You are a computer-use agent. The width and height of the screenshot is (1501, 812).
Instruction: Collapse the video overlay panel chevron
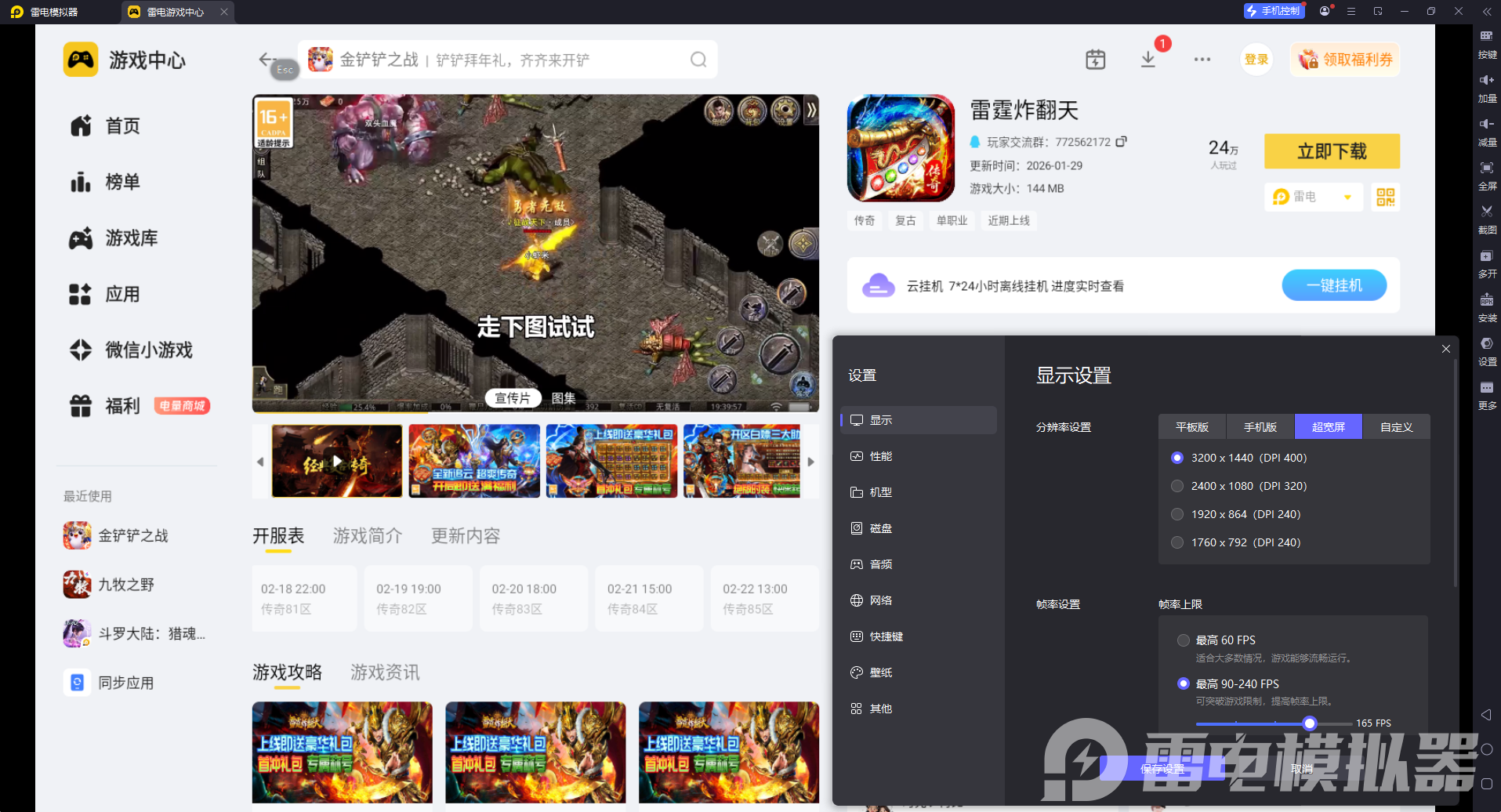811,111
